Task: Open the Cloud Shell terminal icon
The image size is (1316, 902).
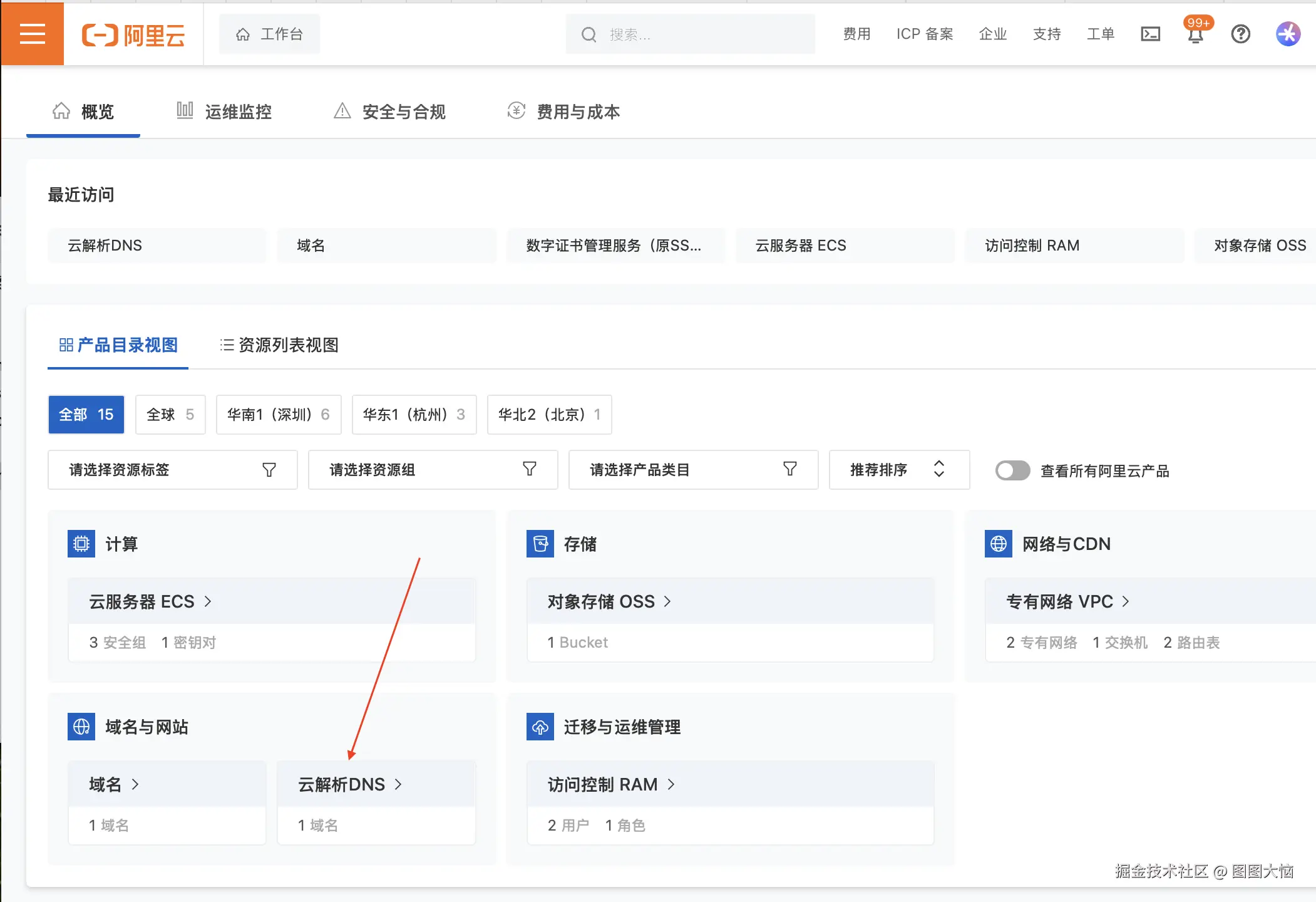Action: (1149, 34)
